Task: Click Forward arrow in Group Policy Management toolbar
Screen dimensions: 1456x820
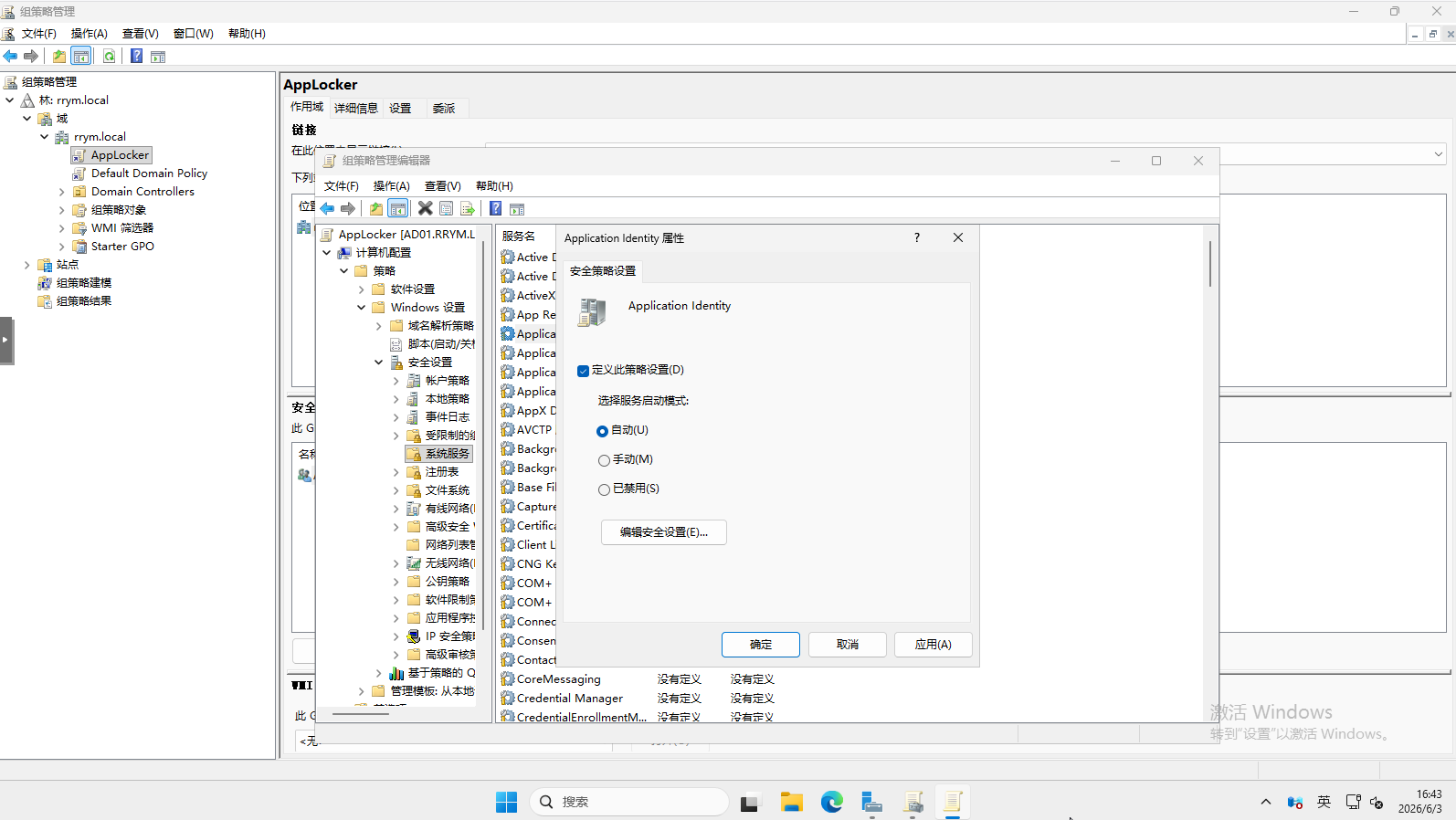Action: (31, 57)
